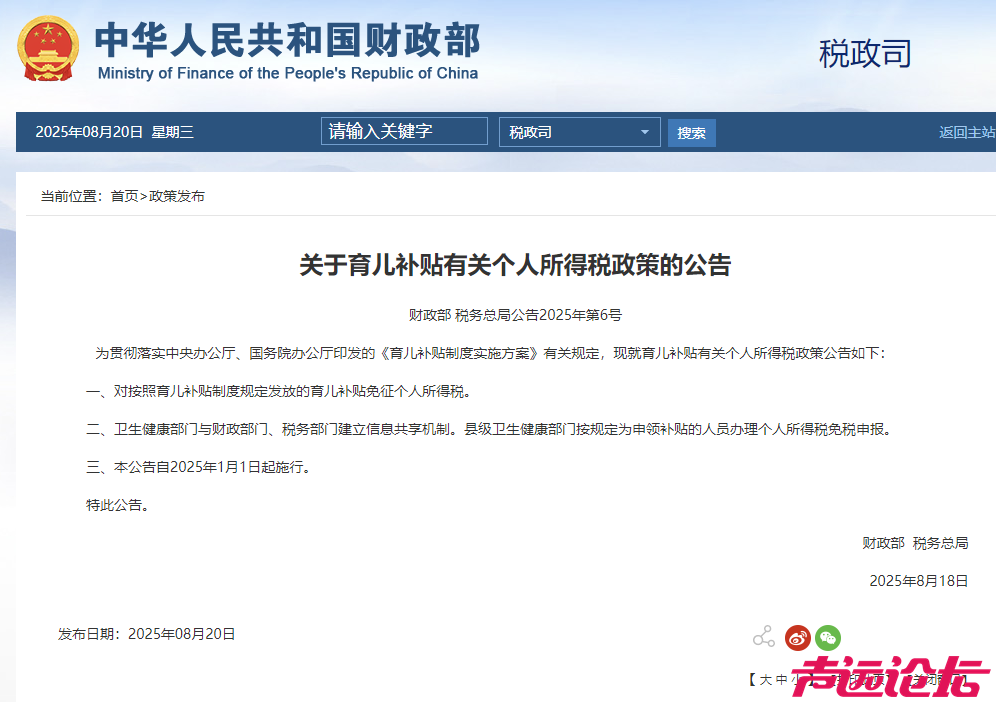The width and height of the screenshot is (996, 702).
Task: Open the 税政司 search category dropdown
Action: [x=580, y=131]
